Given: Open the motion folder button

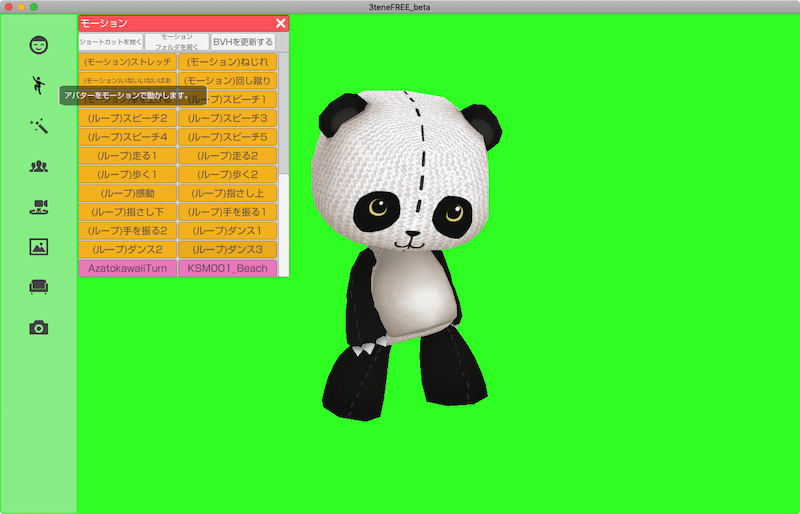Looking at the screenshot, I should 177,42.
